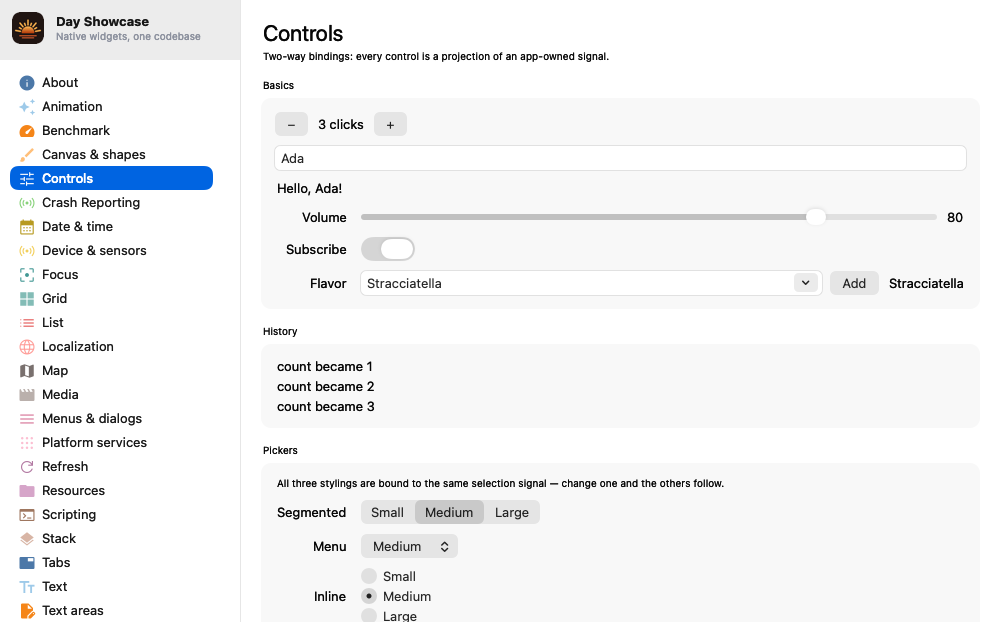Click the blue info icon beside About
Image resolution: width=1000 pixels, height=622 pixels.
pos(27,83)
